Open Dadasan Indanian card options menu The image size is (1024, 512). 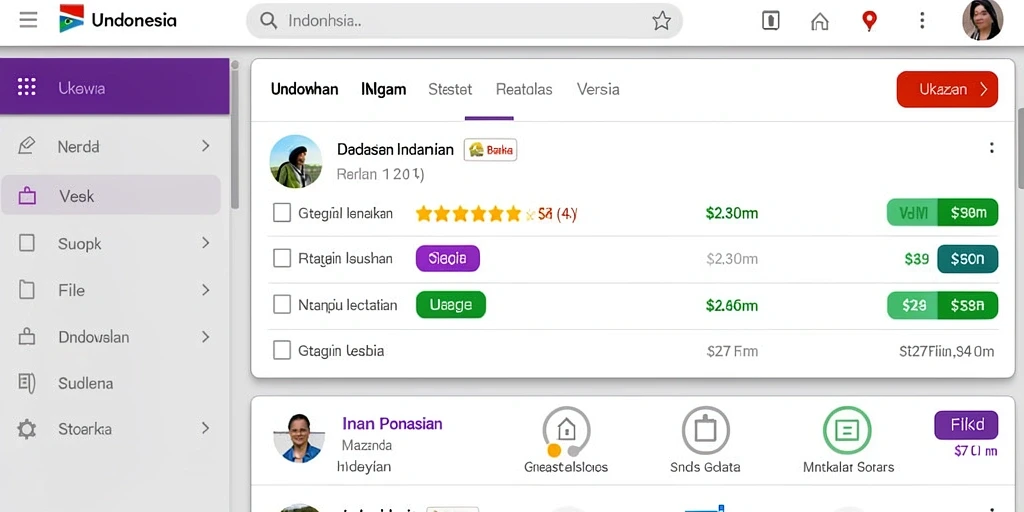[991, 148]
